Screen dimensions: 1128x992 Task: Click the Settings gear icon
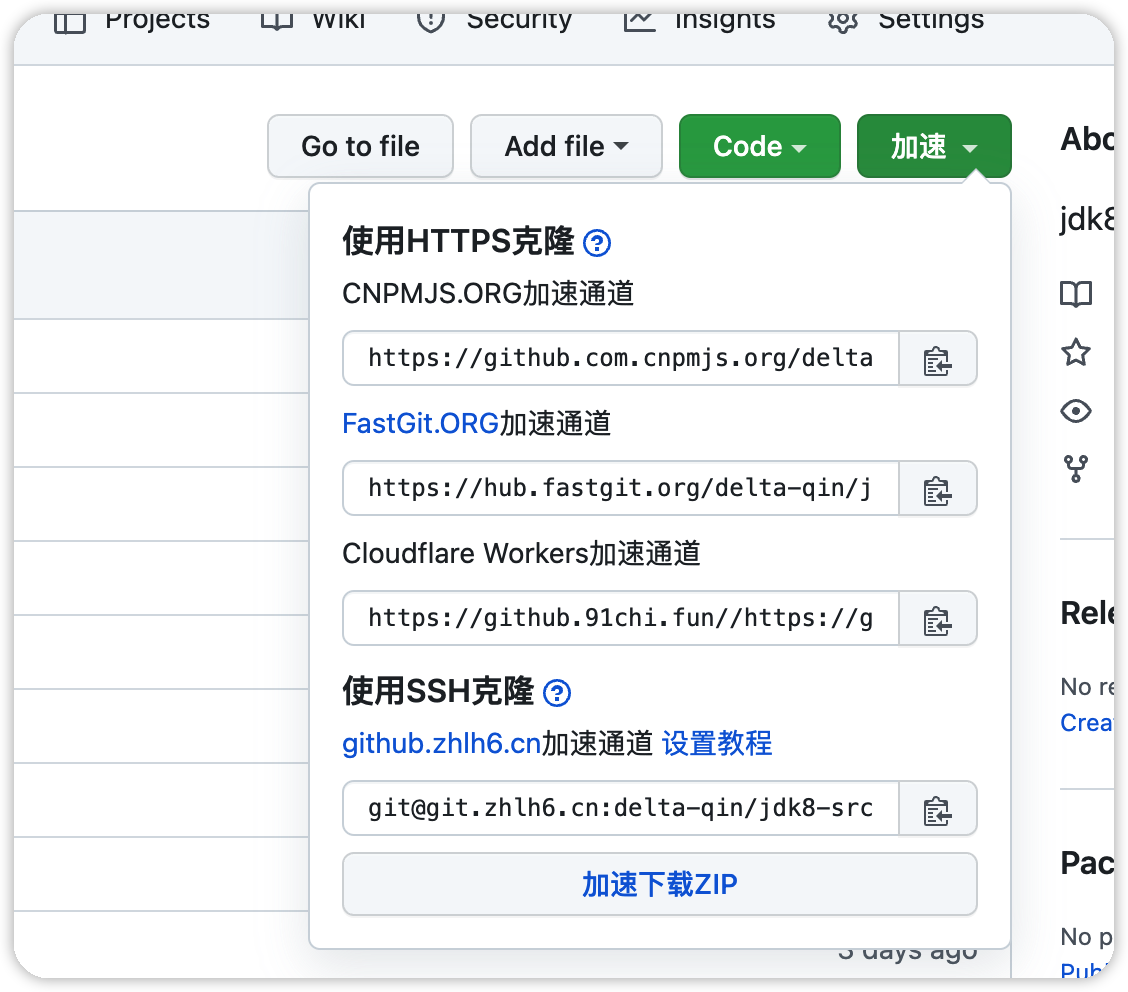point(843,22)
